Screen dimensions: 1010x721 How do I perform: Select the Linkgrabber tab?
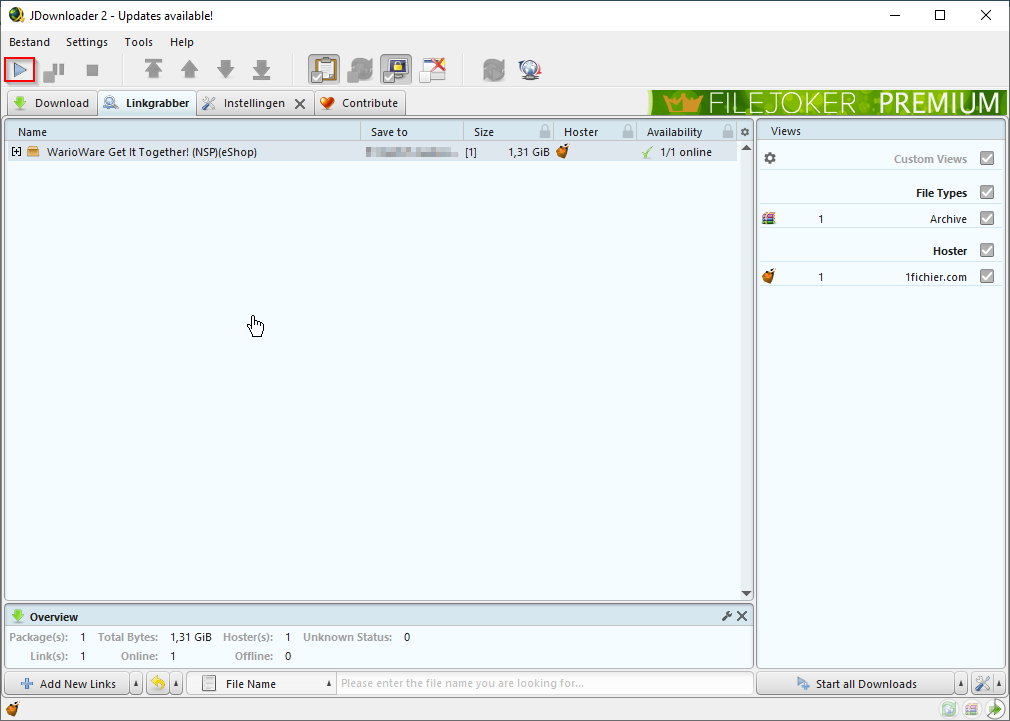148,103
